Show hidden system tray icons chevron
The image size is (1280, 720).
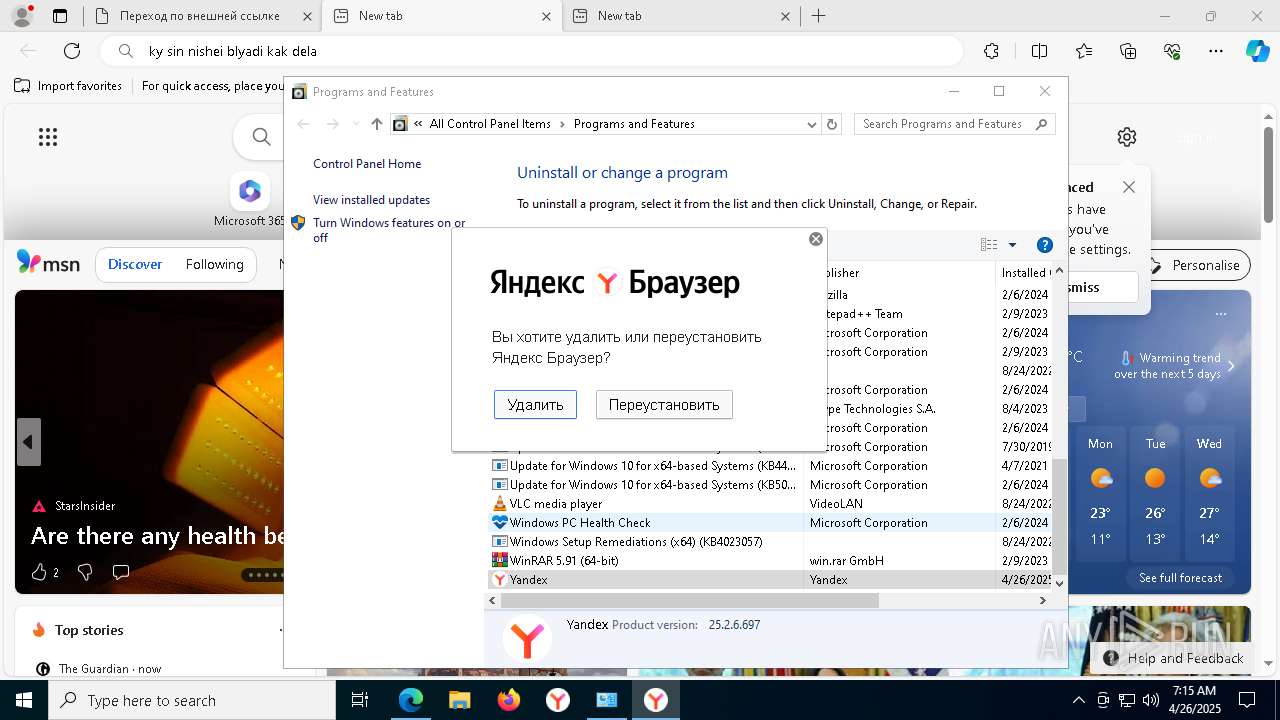(x=1078, y=700)
